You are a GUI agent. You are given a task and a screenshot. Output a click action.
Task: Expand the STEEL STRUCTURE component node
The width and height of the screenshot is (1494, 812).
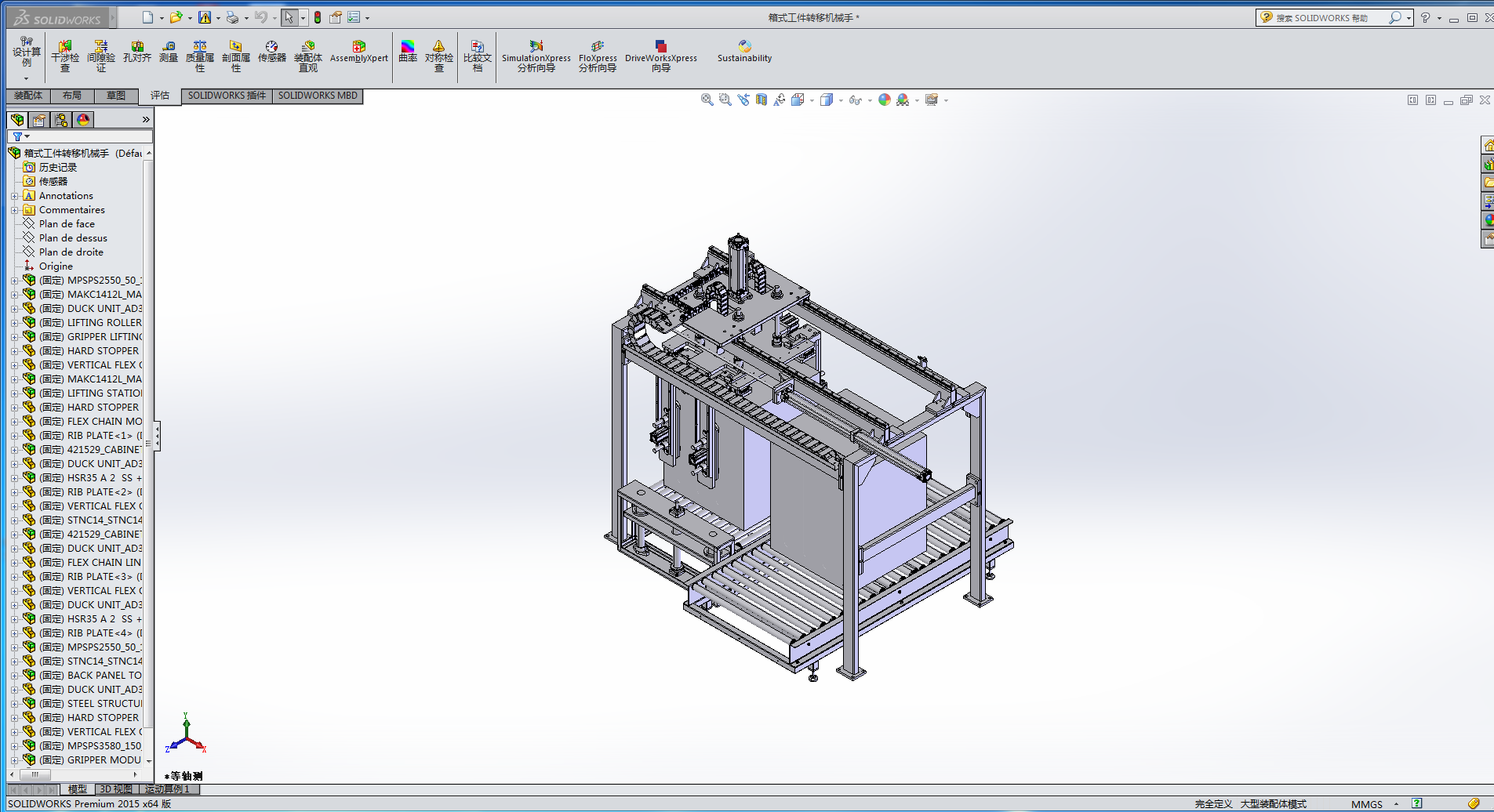(x=14, y=704)
